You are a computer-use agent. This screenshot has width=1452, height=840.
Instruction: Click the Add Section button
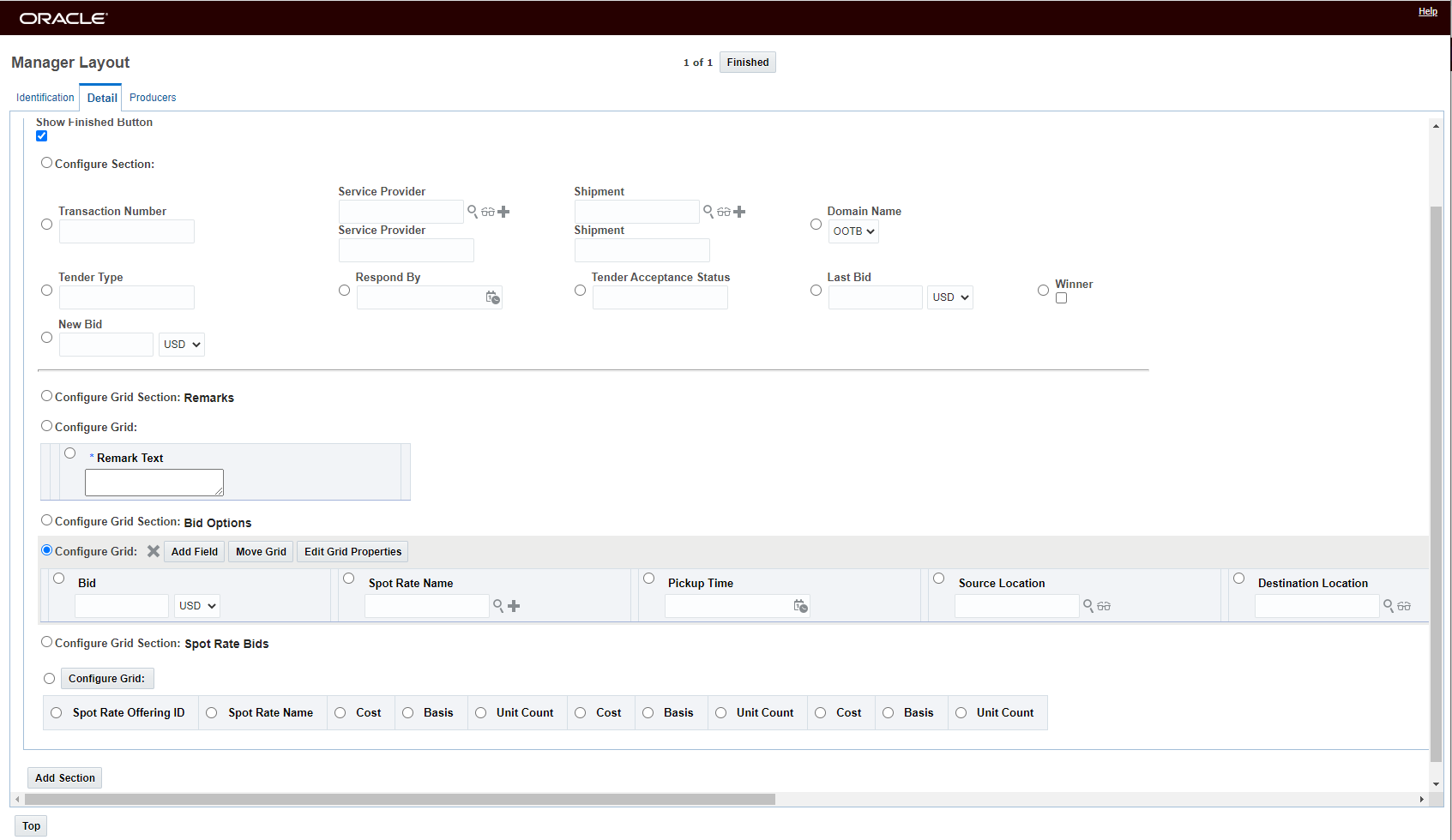pyautogui.click(x=65, y=778)
